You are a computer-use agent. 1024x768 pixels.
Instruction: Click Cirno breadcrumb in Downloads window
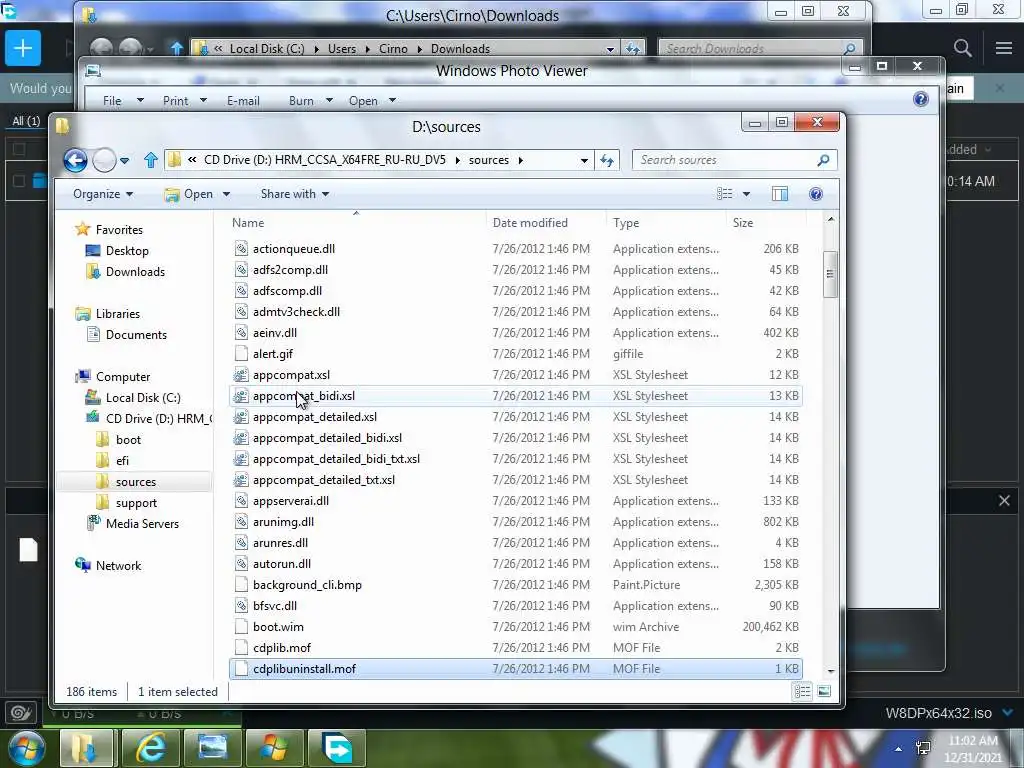(393, 49)
